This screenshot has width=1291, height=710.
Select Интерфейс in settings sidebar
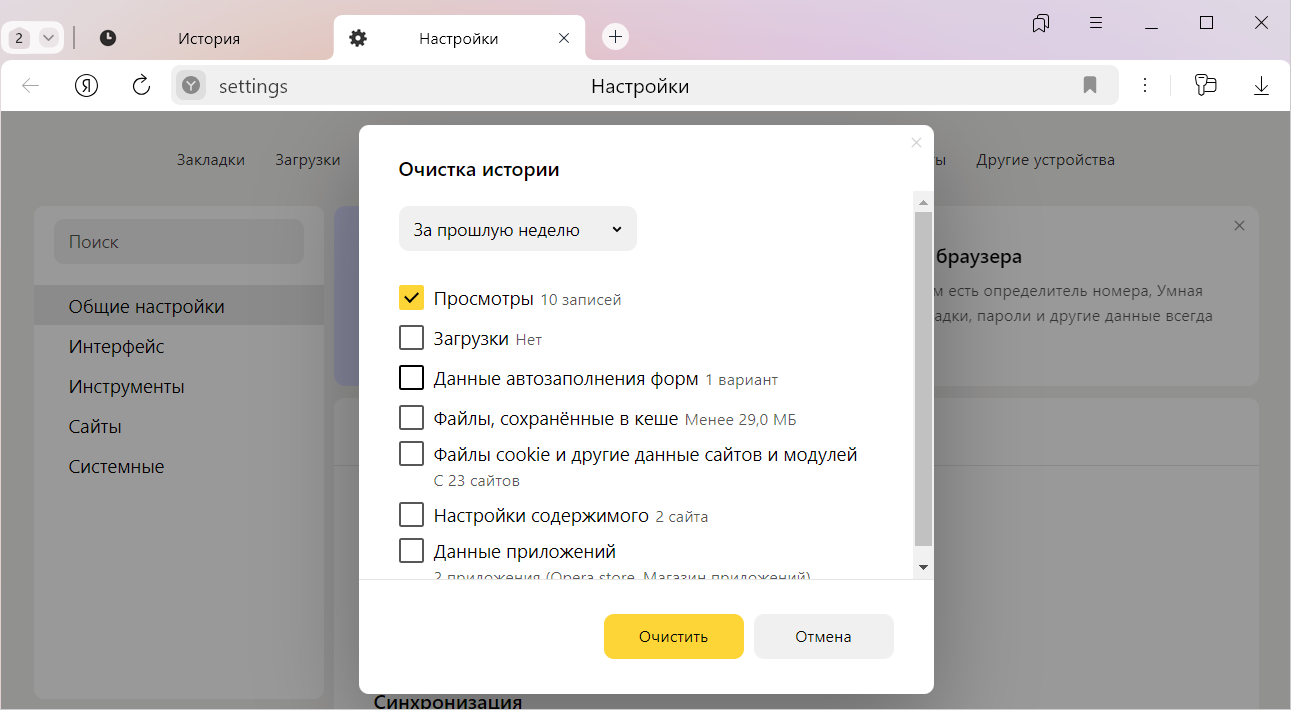pyautogui.click(x=116, y=347)
